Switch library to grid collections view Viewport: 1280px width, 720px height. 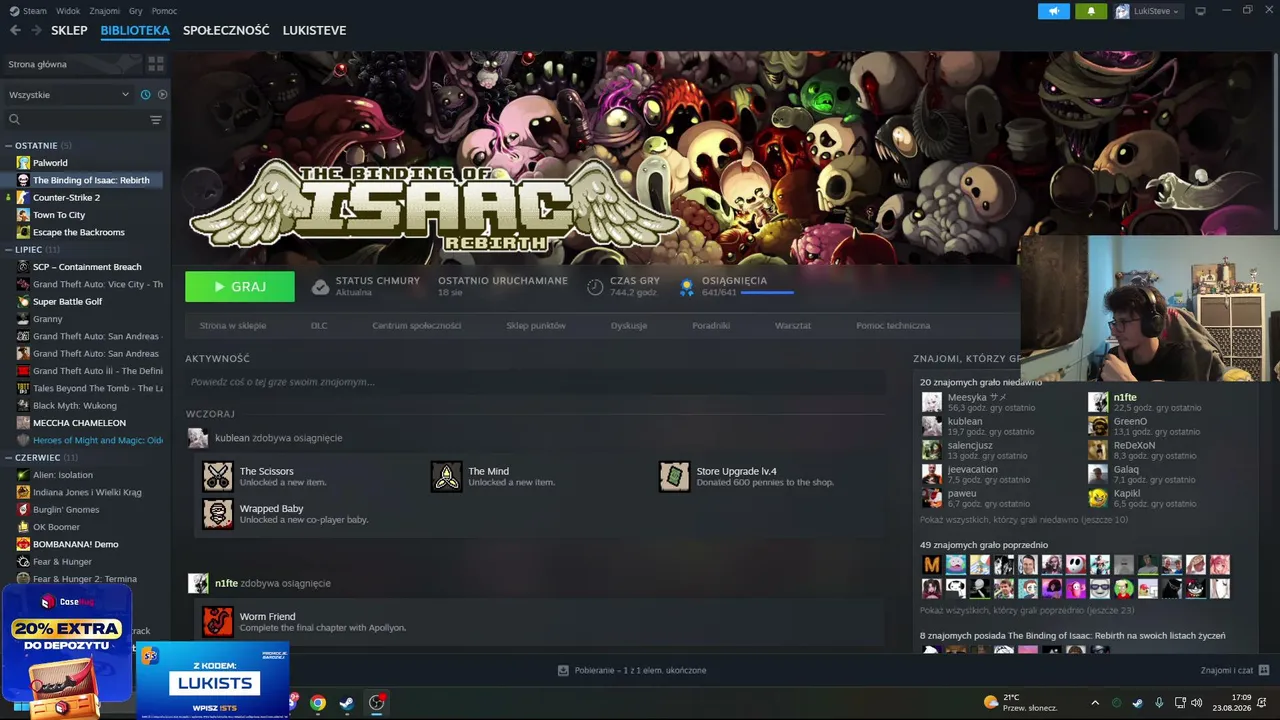(x=155, y=64)
